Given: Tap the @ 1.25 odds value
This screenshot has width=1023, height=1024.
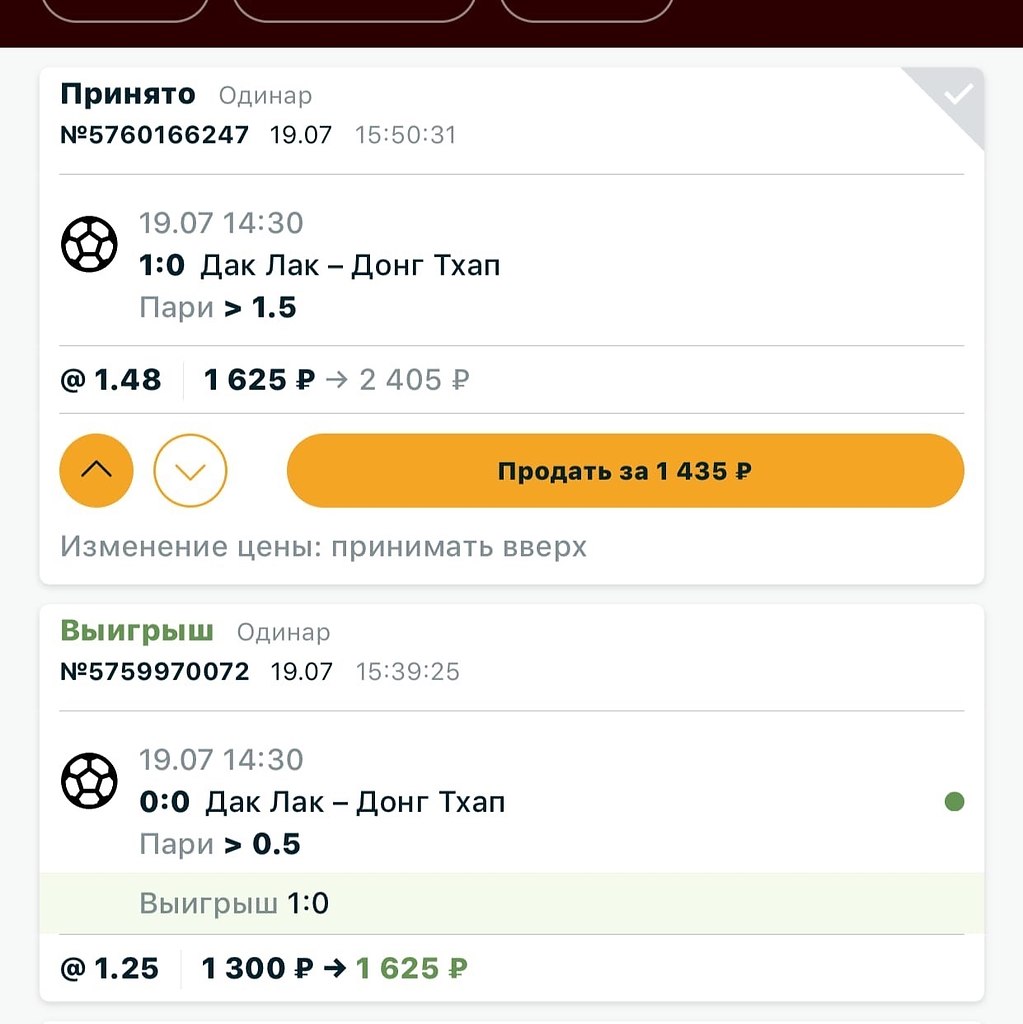Looking at the screenshot, I should [x=110, y=968].
